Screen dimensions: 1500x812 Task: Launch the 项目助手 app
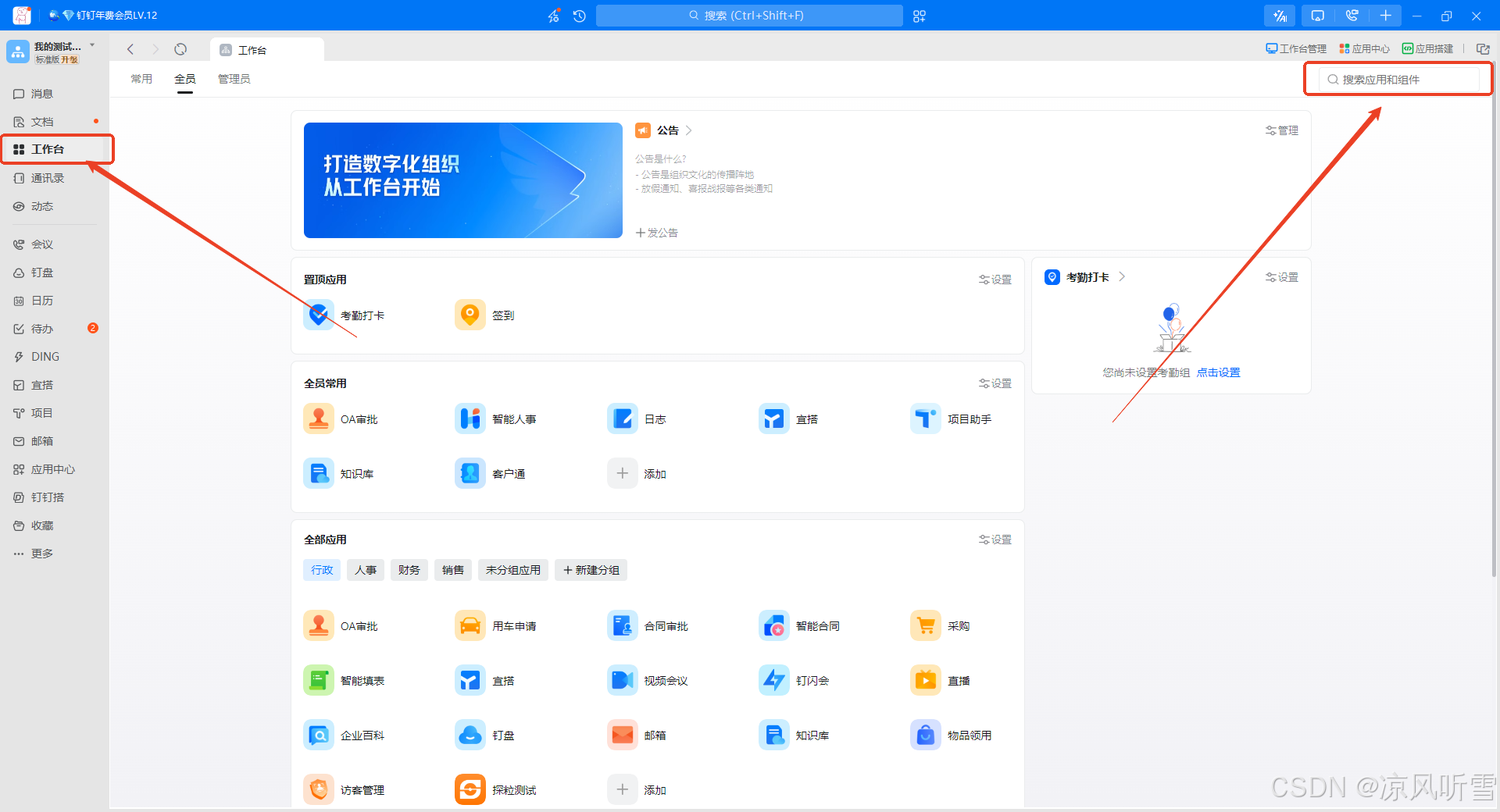[951, 419]
